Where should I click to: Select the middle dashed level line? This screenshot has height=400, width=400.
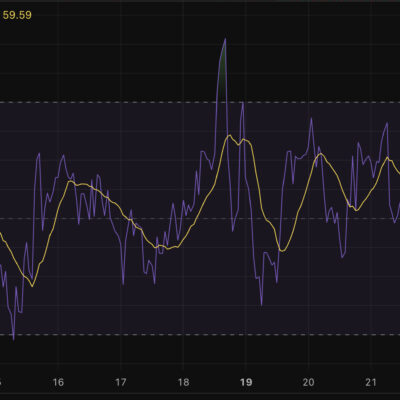click(x=200, y=219)
